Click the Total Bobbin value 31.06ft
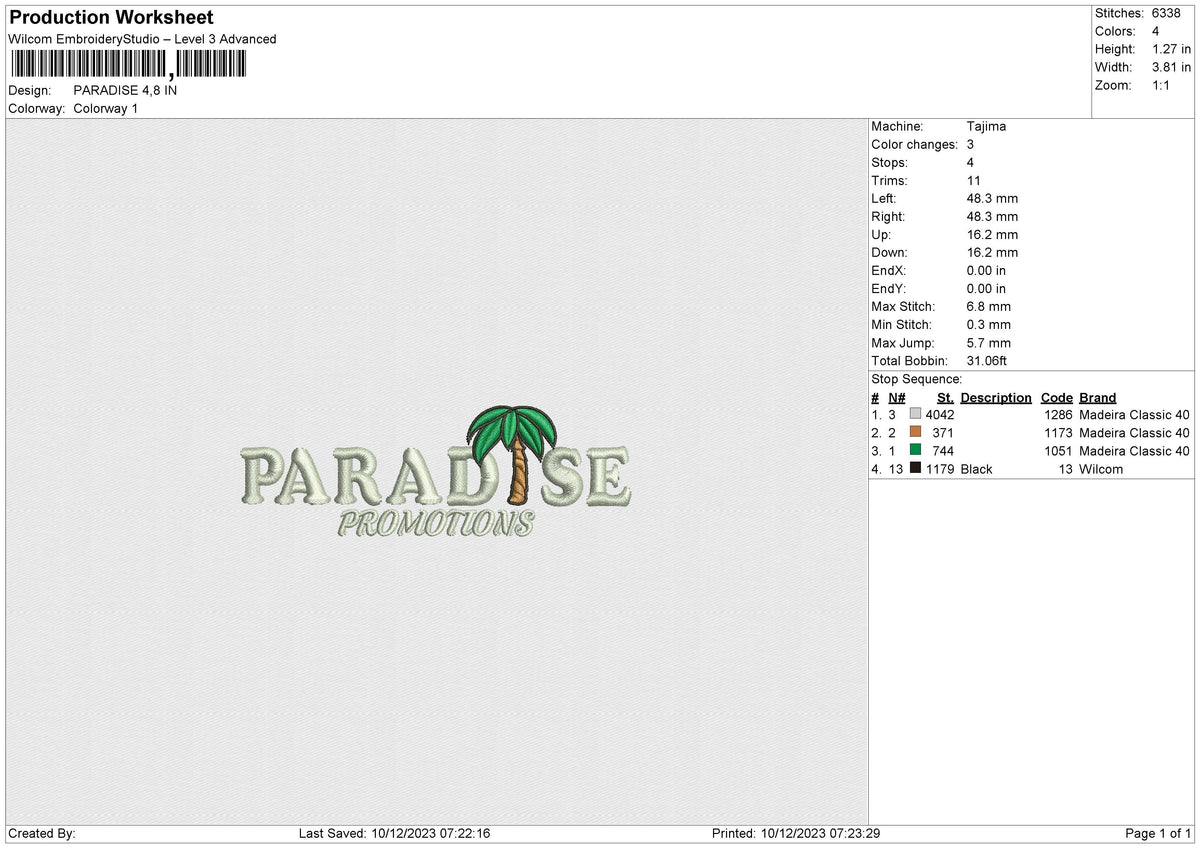Screen dimensions: 1200x848 (x=989, y=360)
